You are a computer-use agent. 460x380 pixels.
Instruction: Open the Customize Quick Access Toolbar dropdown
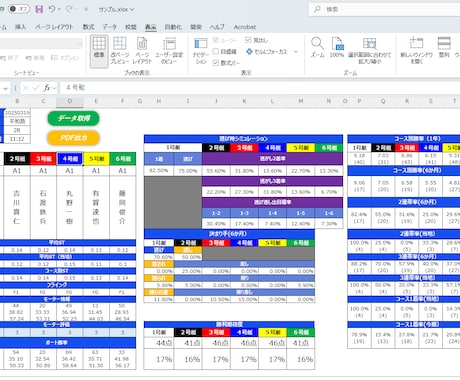coord(86,10)
